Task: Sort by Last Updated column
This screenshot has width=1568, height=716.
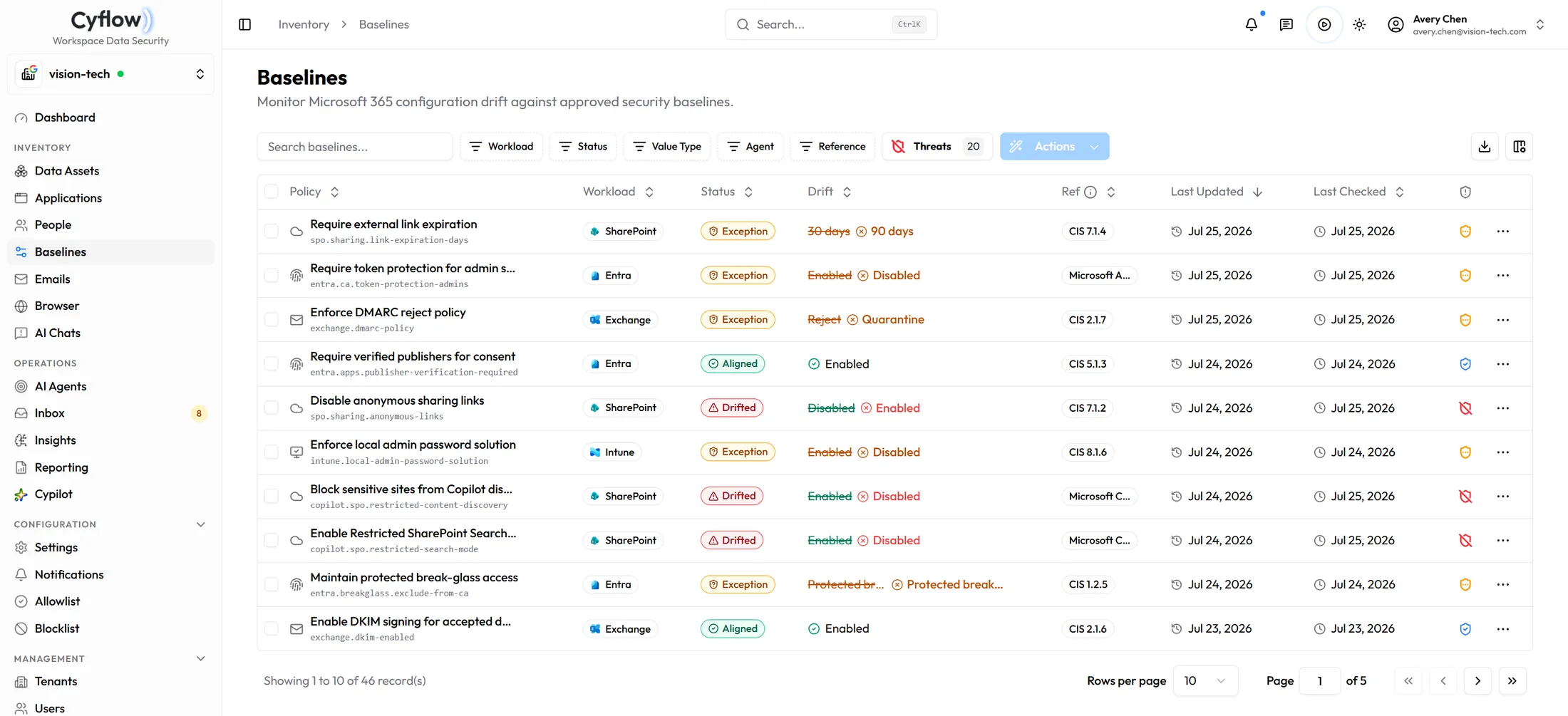Action: coord(1216,192)
